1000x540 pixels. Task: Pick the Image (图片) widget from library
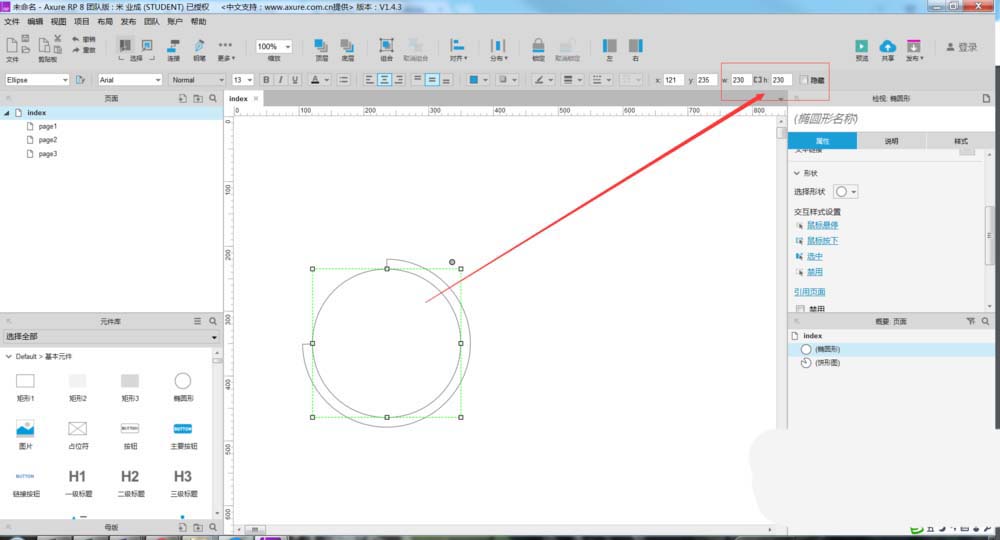tap(26, 434)
